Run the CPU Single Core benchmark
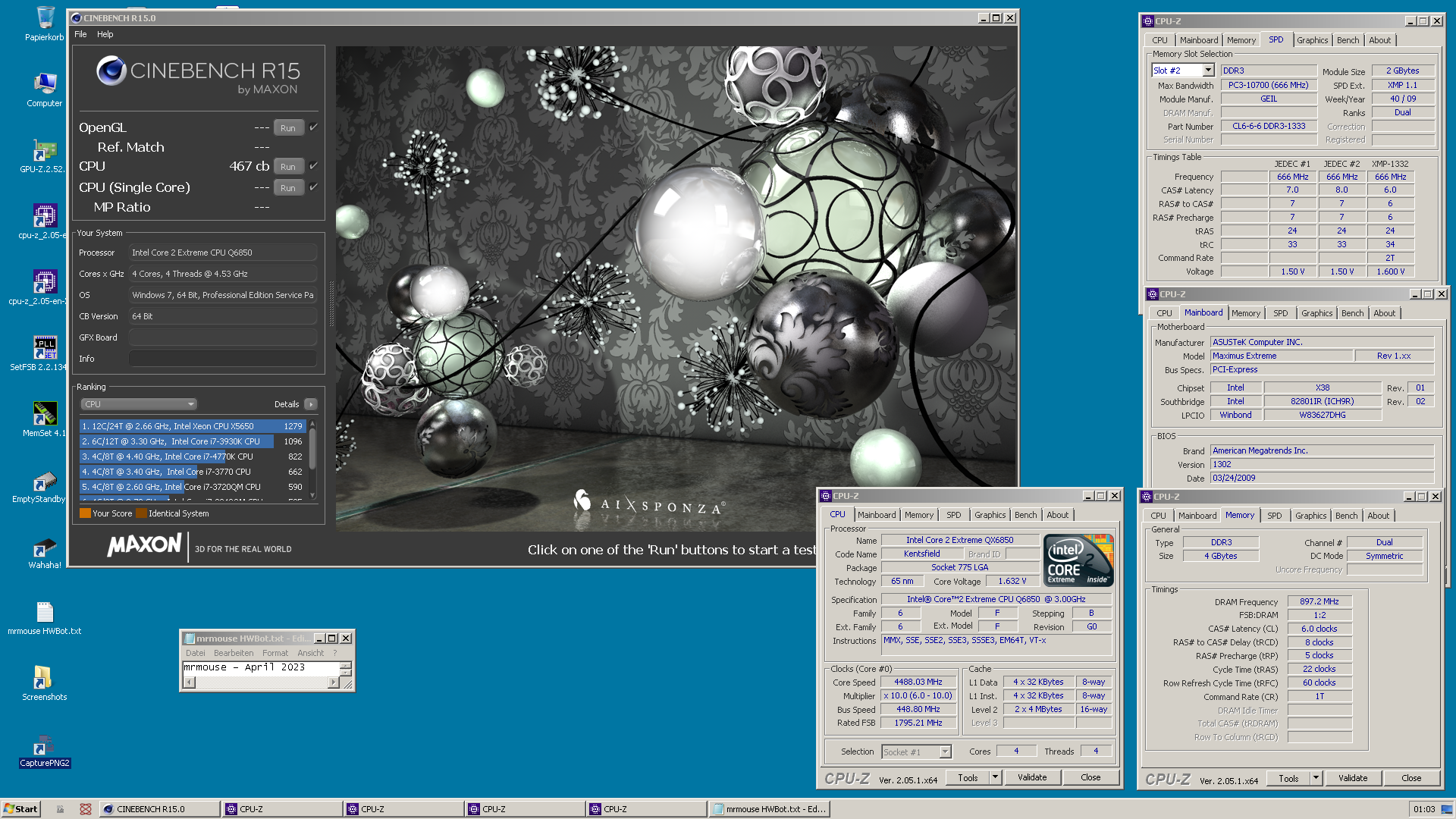The image size is (1456, 819). tap(288, 187)
